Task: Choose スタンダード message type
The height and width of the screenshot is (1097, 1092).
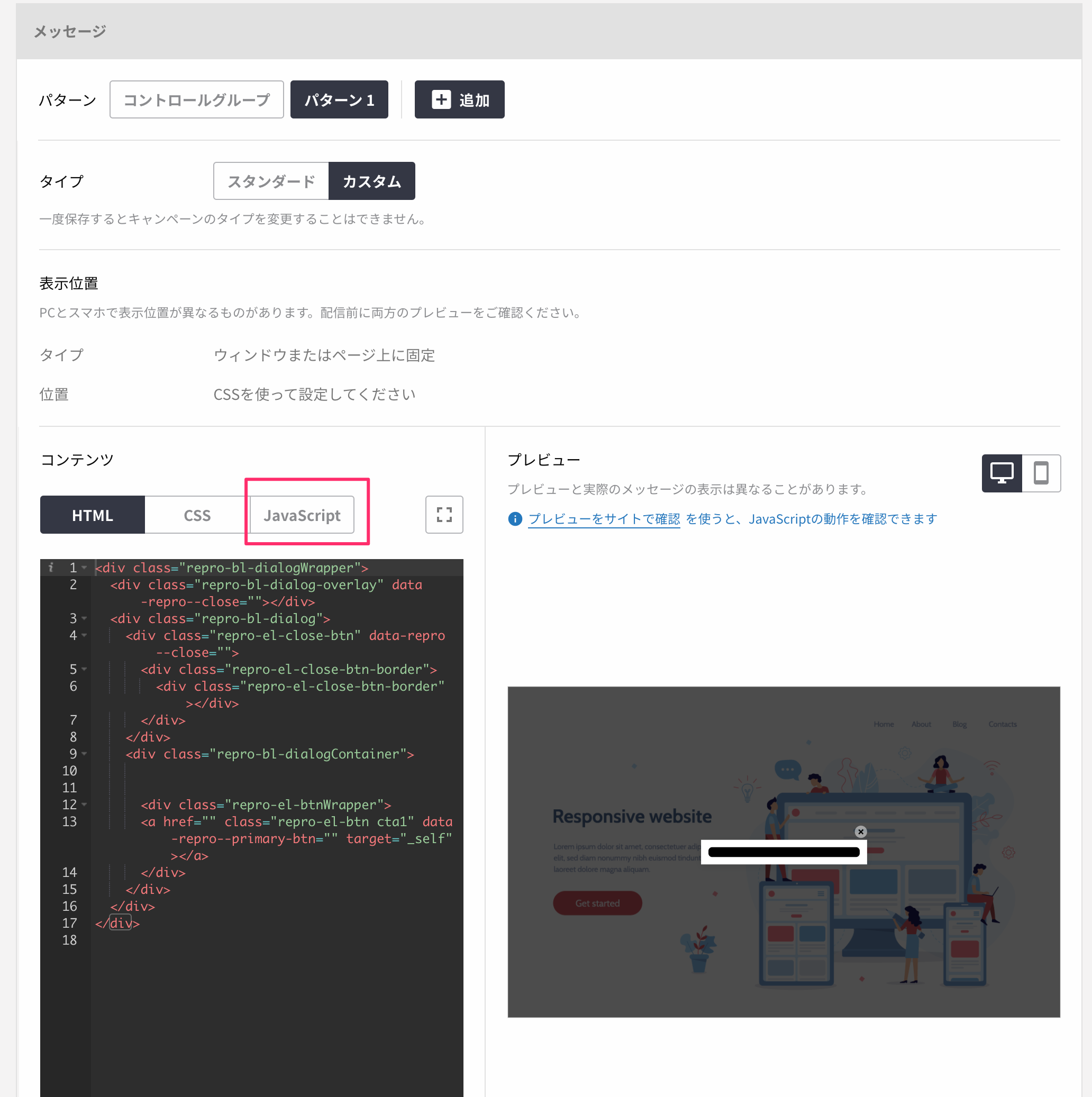Action: pyautogui.click(x=271, y=181)
